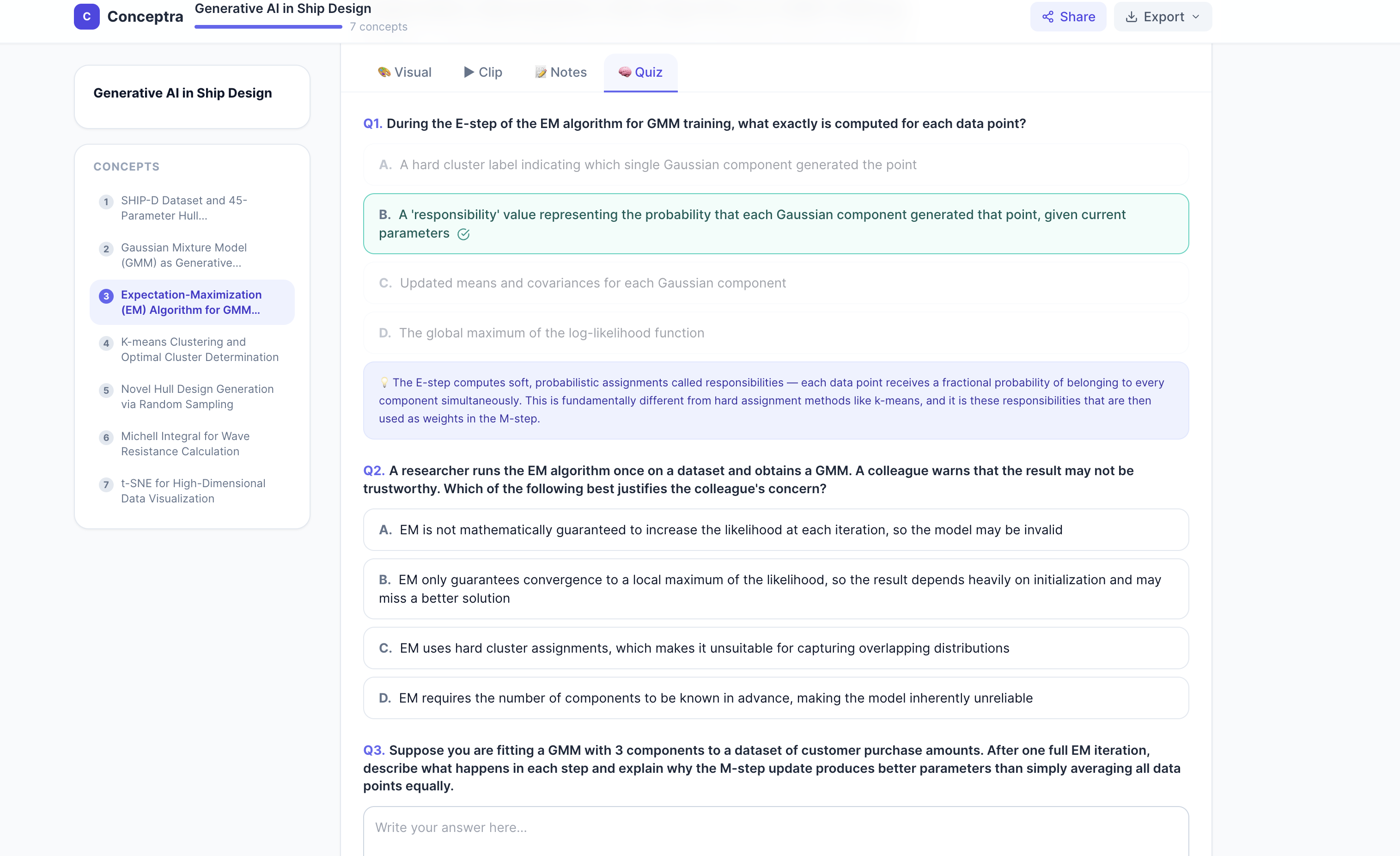Click the Share button

click(1068, 17)
